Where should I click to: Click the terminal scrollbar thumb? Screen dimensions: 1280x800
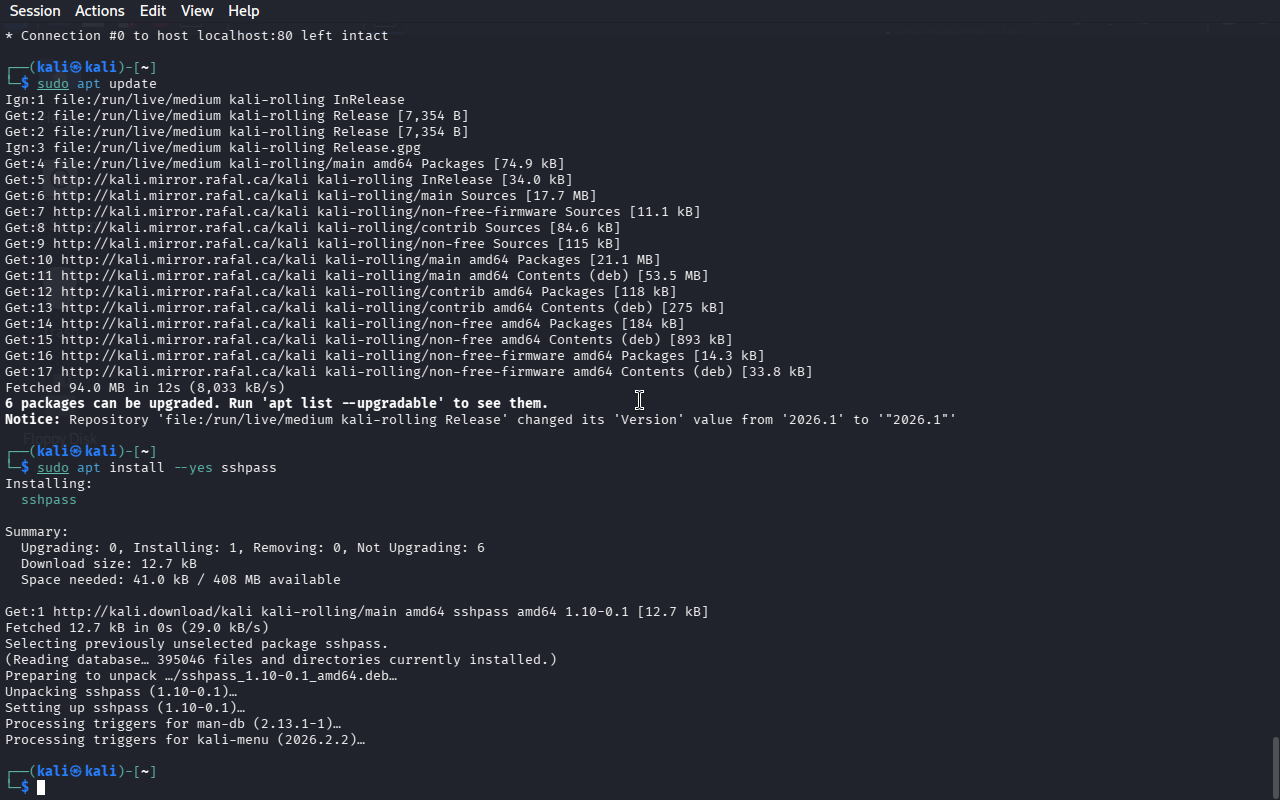tap(1275, 766)
